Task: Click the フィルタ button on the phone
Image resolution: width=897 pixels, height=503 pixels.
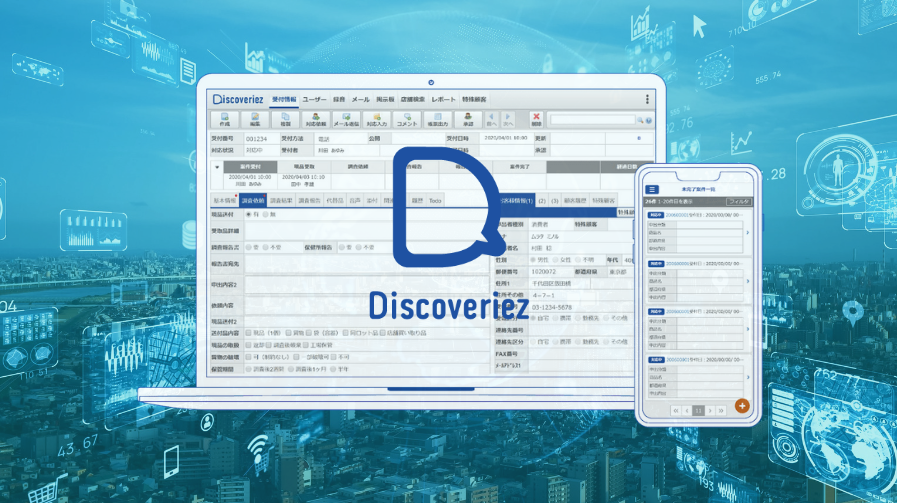Action: pos(739,201)
